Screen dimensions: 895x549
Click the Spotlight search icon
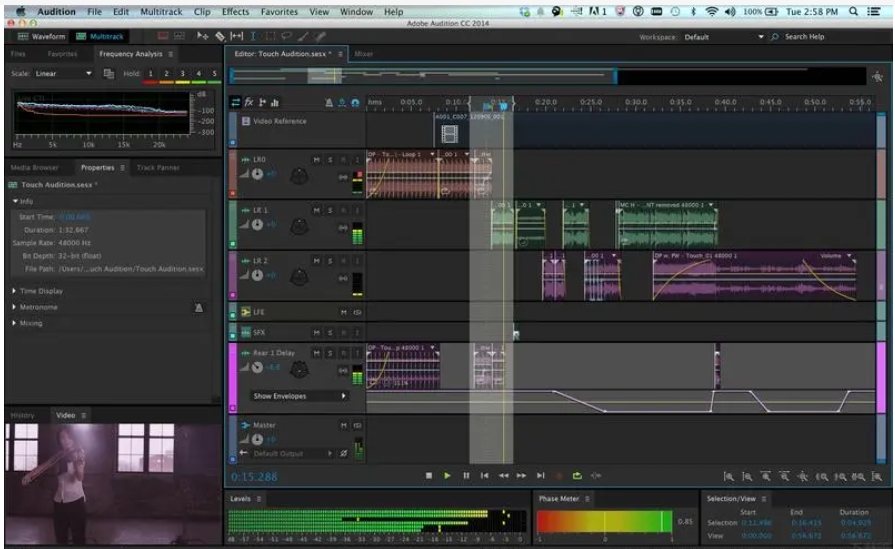coord(853,11)
